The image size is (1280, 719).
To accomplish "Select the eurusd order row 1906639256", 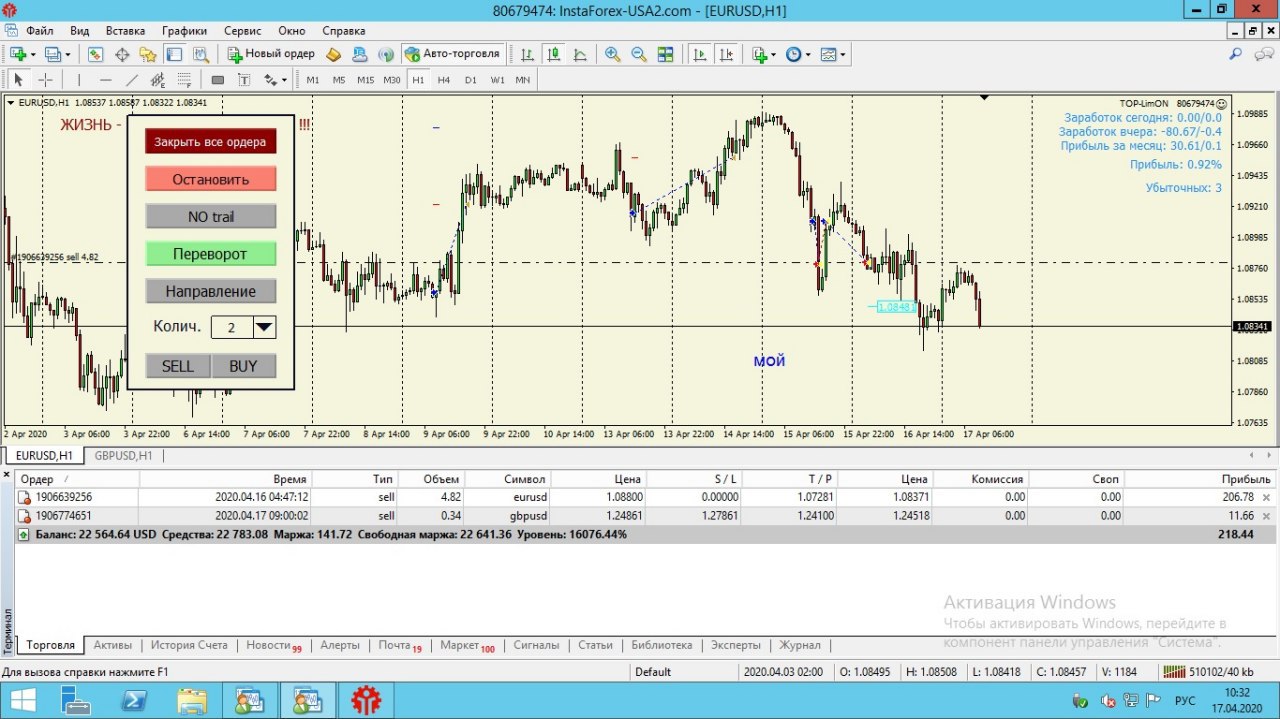I will pos(646,496).
